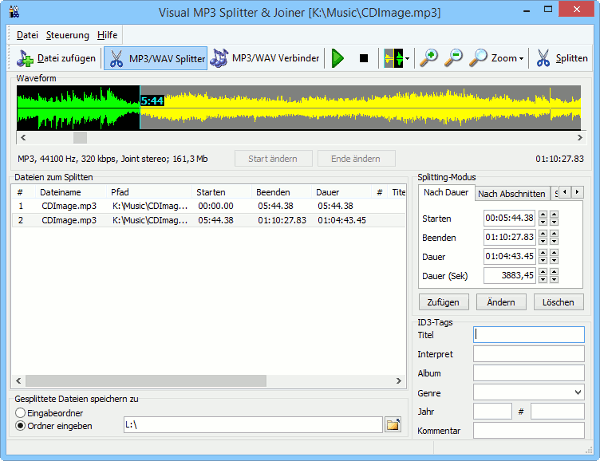Click the waveform horizontal scrollbar thumb

80,137
